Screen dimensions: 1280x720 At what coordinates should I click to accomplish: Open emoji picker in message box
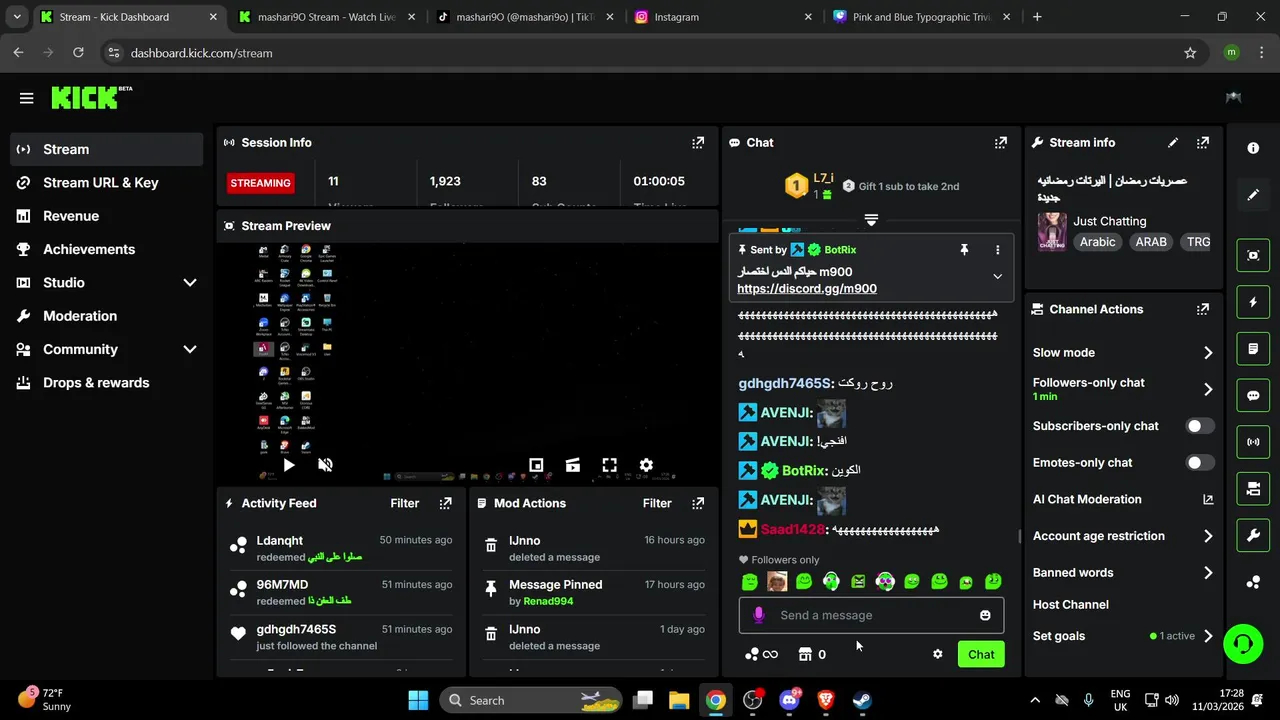pyautogui.click(x=985, y=615)
